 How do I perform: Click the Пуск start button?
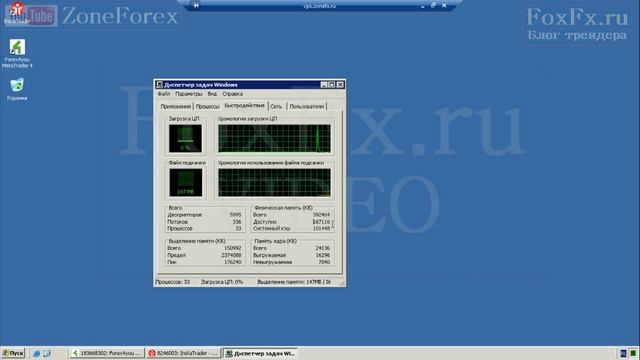click(x=13, y=353)
